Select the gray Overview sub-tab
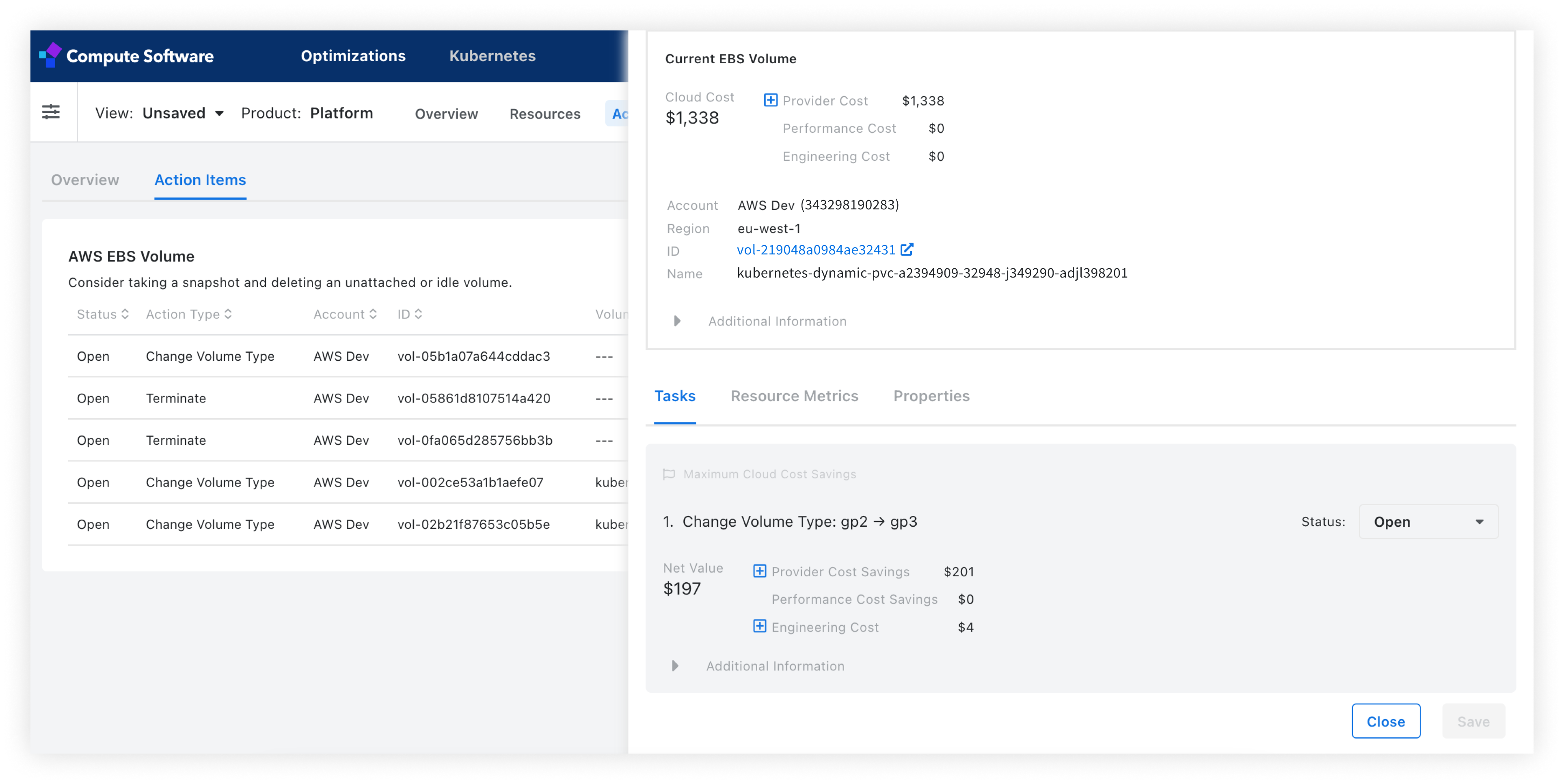Image resolution: width=1564 pixels, height=784 pixels. [x=85, y=180]
